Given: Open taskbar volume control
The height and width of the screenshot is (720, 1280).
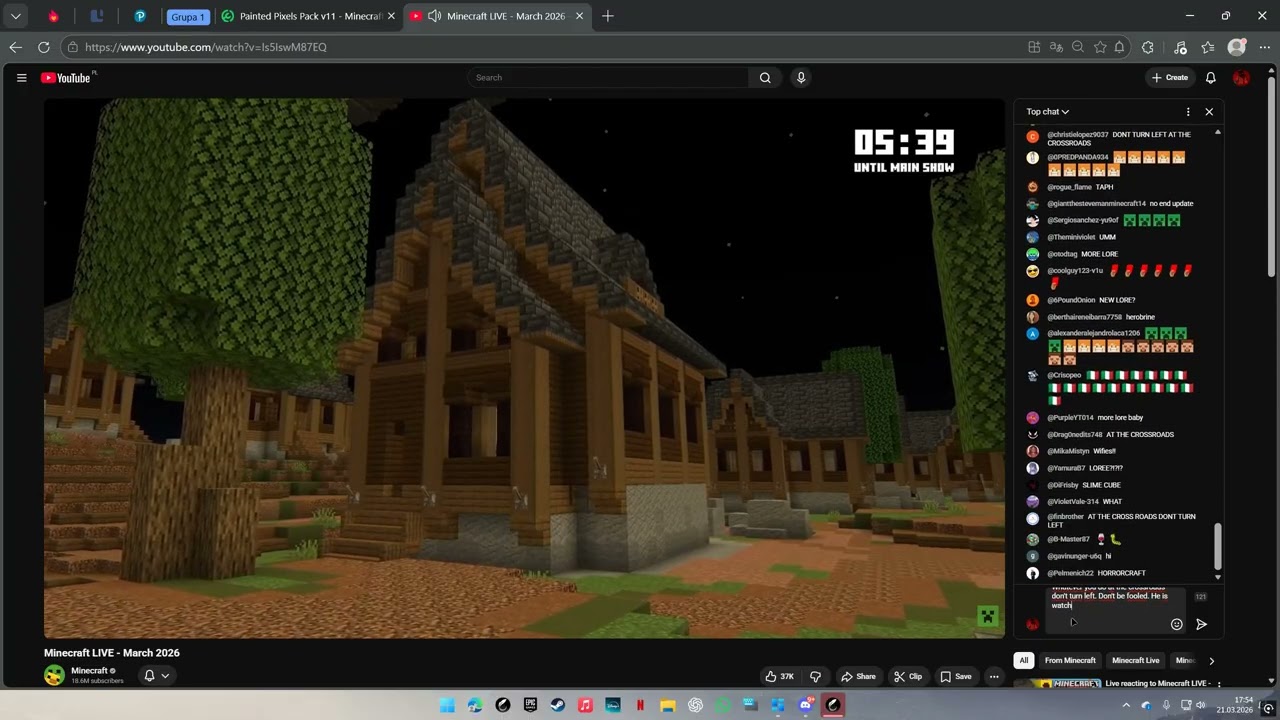Looking at the screenshot, I should (x=1200, y=705).
